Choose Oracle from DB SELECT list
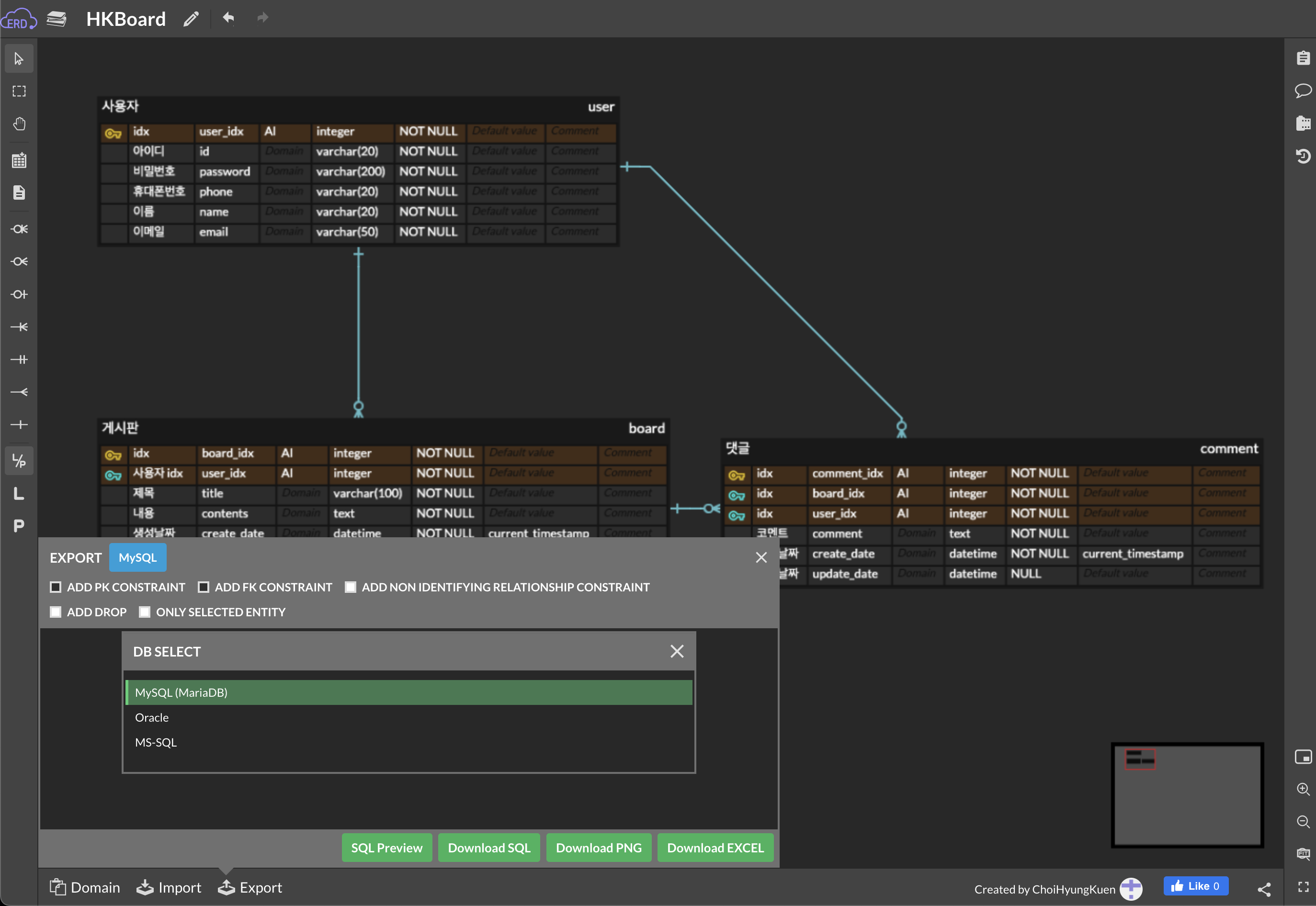 point(152,717)
